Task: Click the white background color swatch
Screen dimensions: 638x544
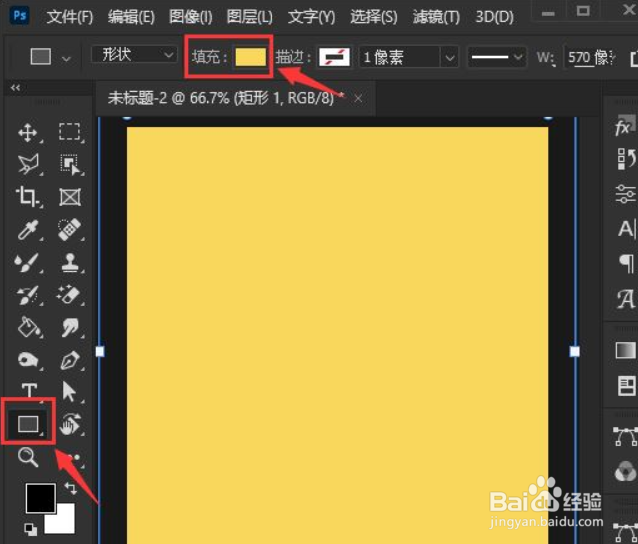Action: [x=64, y=522]
